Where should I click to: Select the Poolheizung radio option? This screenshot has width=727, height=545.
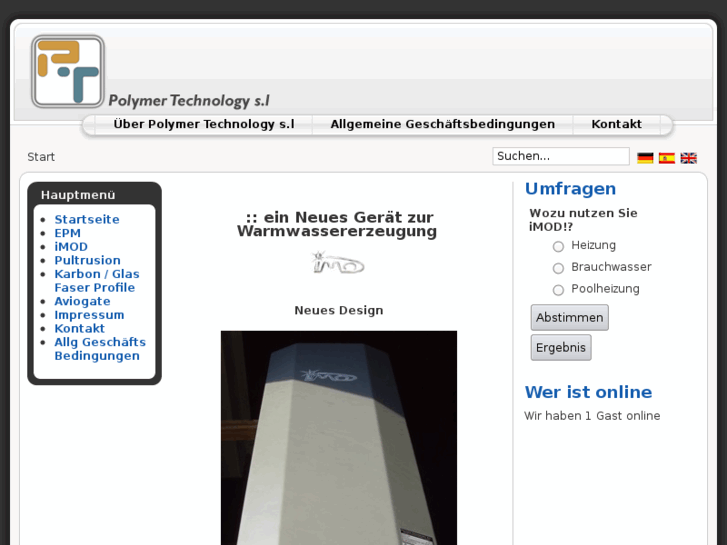pos(558,290)
